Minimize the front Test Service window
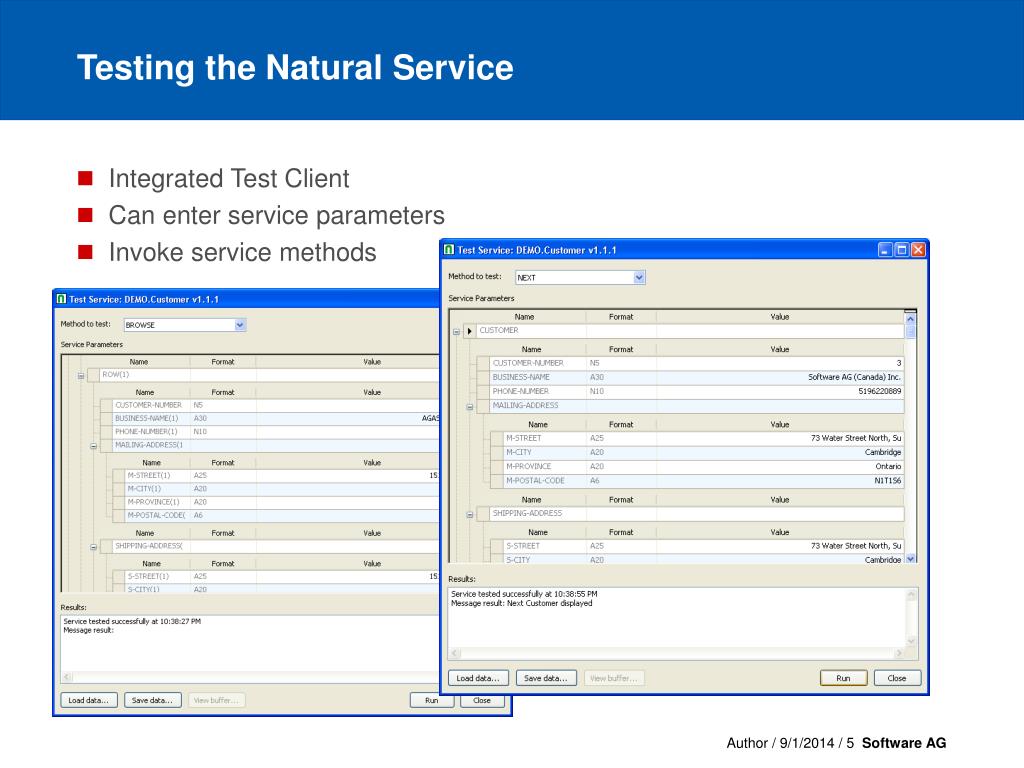Image resolution: width=1024 pixels, height=768 pixels. [x=885, y=249]
